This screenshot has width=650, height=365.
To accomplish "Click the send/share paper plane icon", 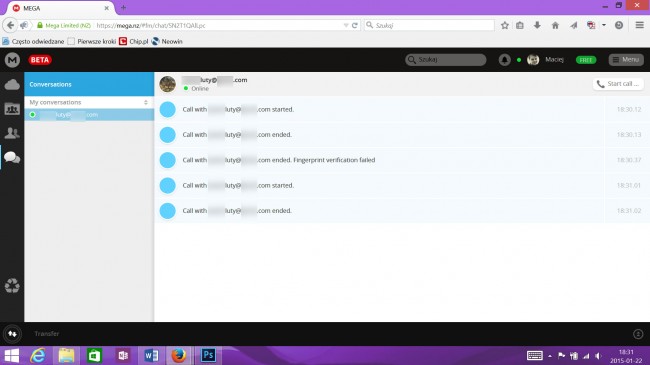I will 573,25.
